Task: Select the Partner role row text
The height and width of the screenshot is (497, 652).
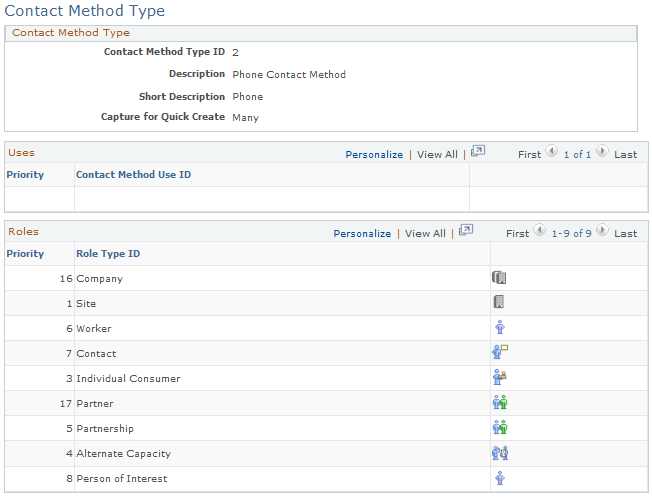Action: (x=95, y=403)
